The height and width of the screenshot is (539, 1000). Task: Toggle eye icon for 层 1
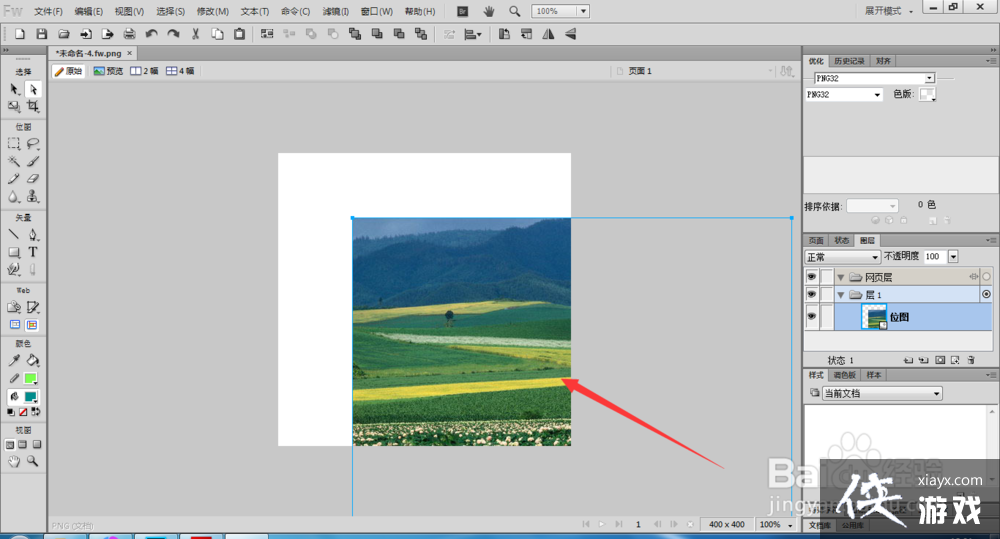coord(811,295)
